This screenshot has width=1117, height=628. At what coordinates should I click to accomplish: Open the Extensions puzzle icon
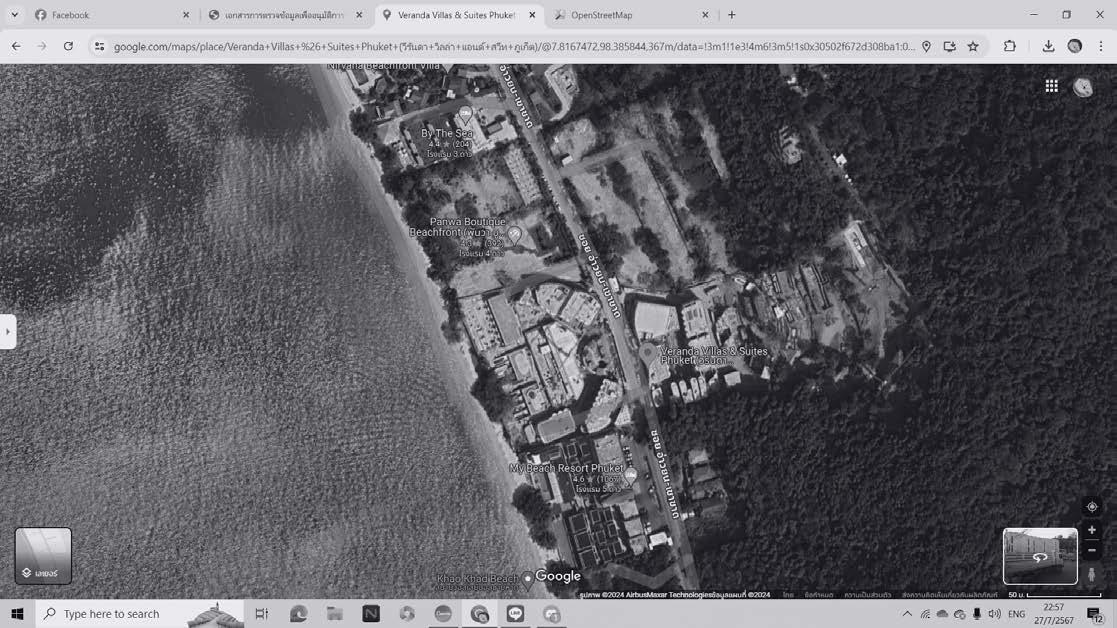[1009, 46]
